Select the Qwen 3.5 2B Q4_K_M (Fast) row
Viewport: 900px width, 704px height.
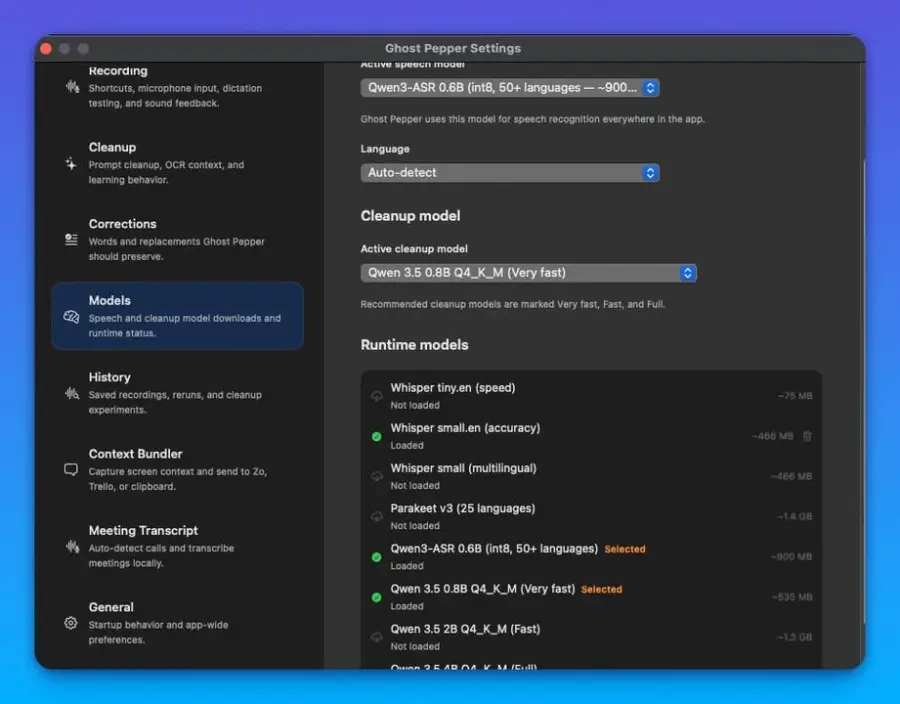pos(591,637)
